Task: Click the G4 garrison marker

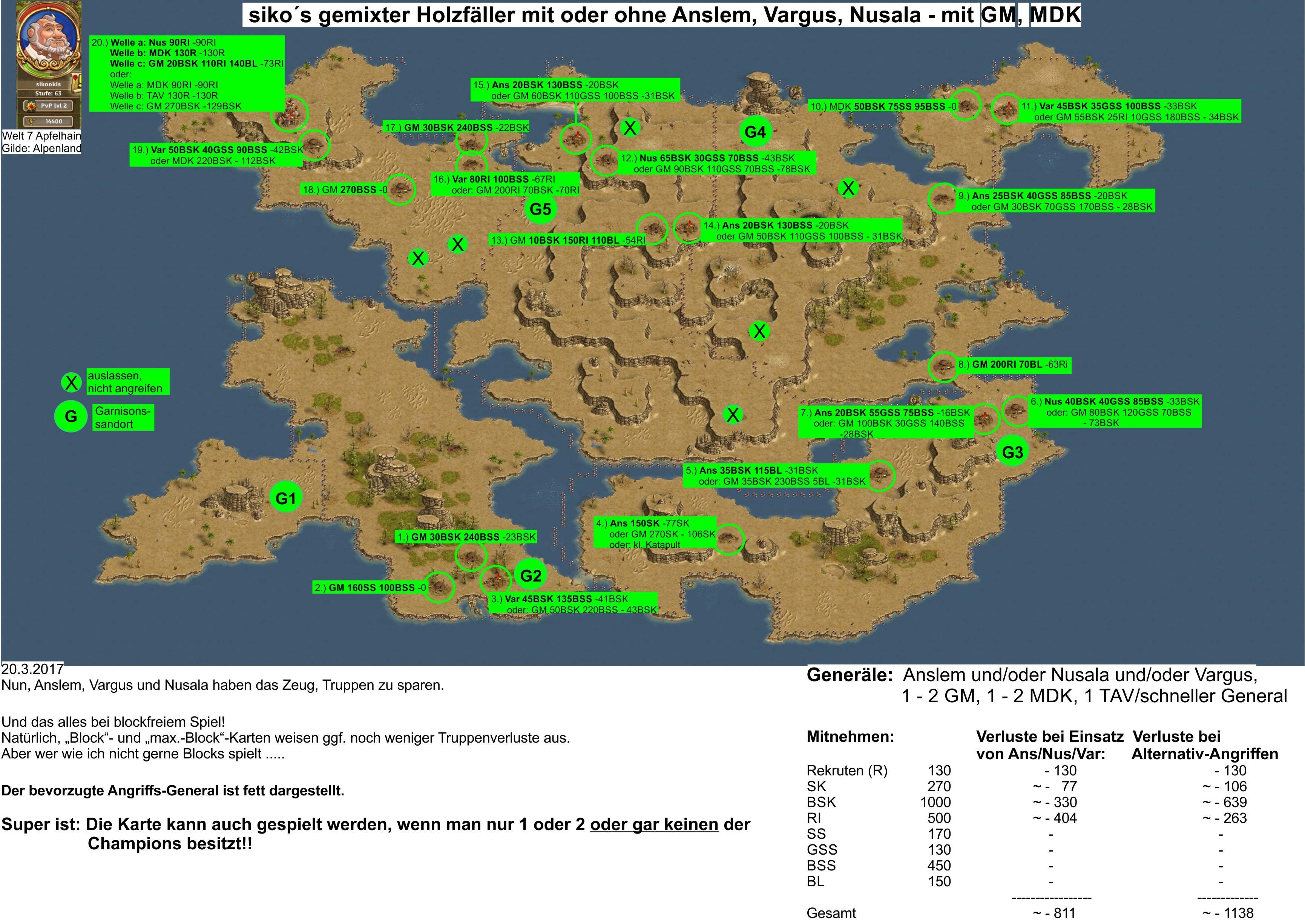Action: point(755,131)
